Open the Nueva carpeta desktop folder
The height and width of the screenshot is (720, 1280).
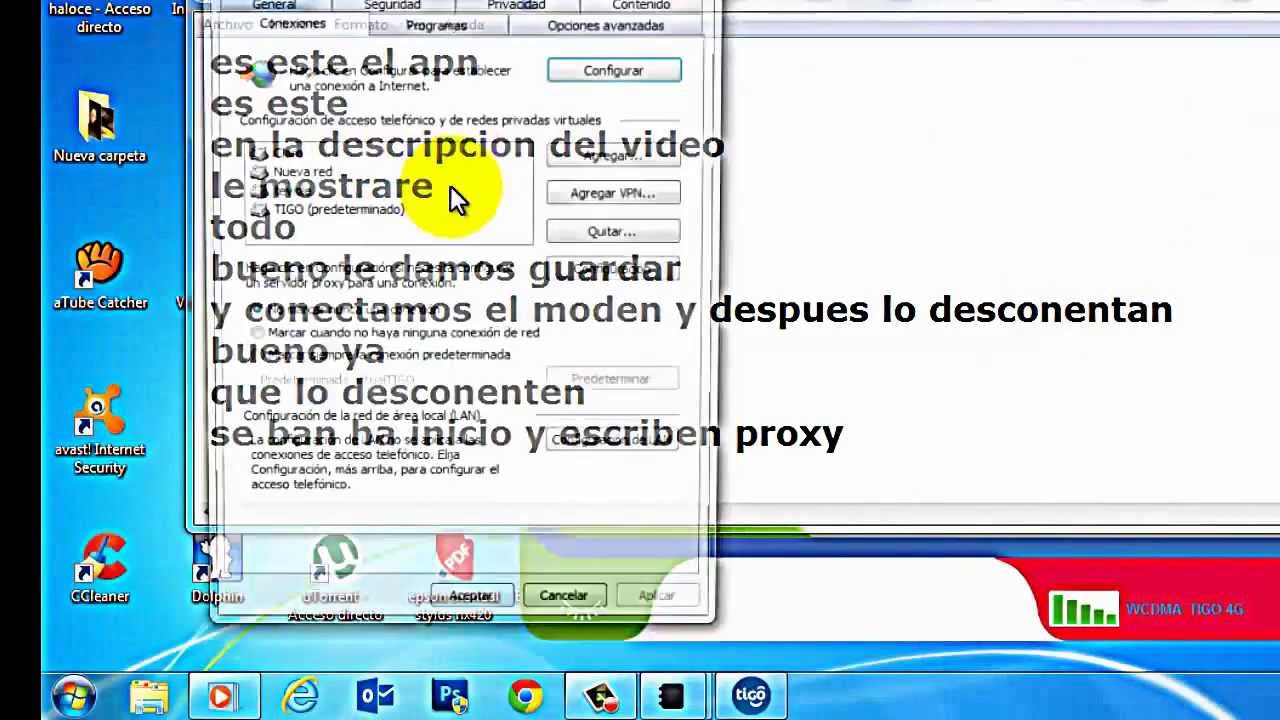(99, 127)
